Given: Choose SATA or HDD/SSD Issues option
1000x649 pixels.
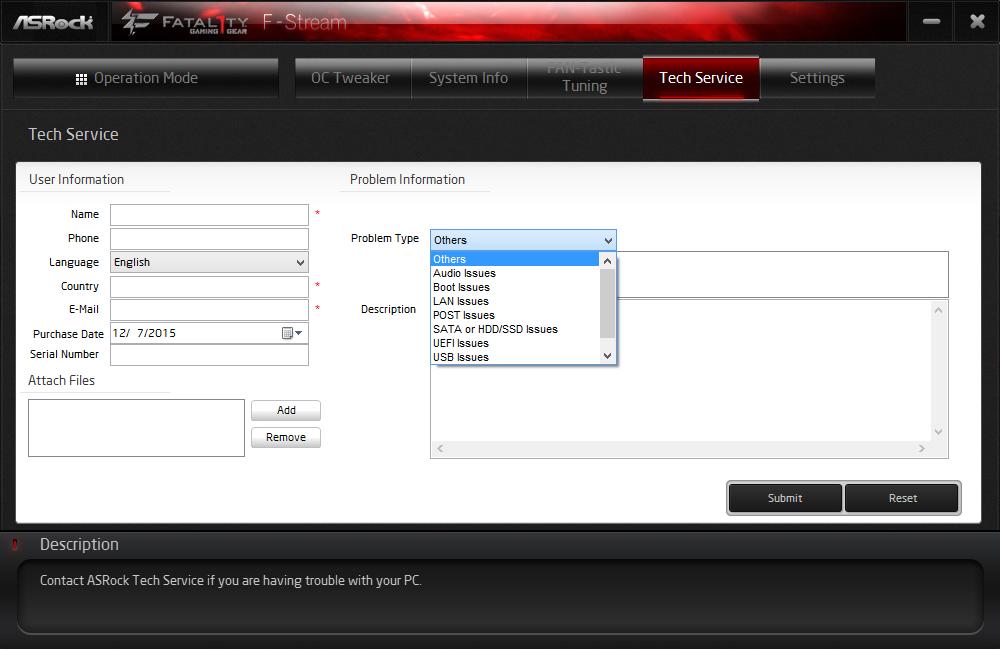Looking at the screenshot, I should point(495,329).
